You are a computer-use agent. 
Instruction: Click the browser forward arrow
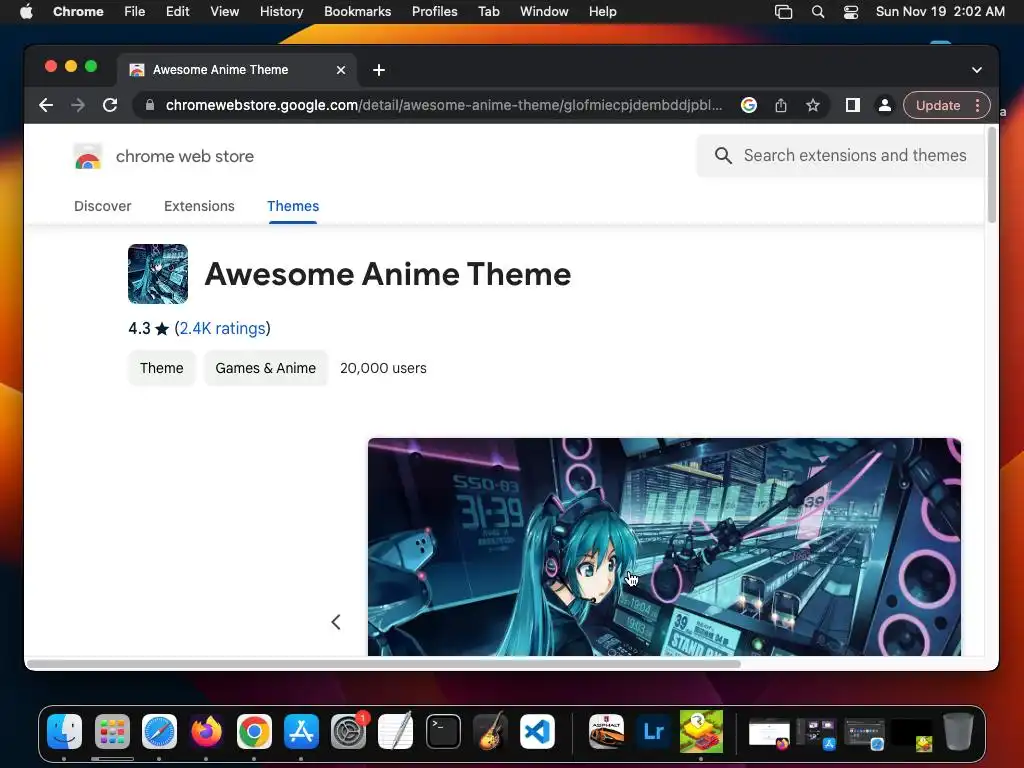point(78,105)
